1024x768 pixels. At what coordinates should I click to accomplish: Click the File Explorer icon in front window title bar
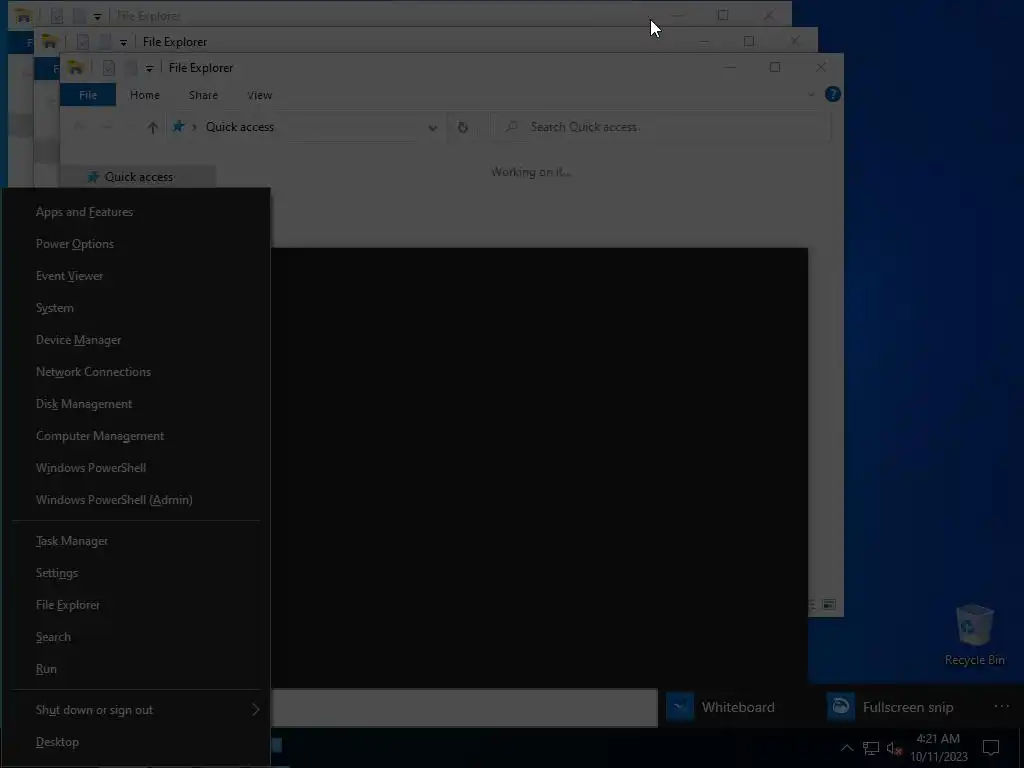coord(75,67)
